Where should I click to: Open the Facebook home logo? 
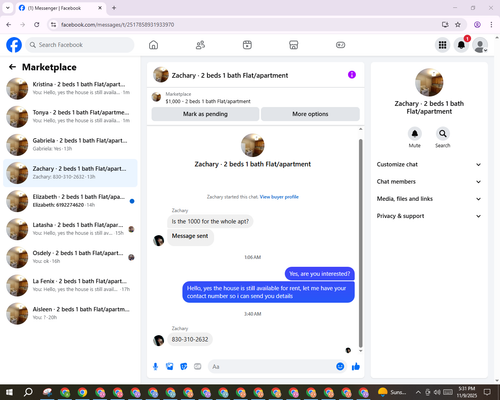click(14, 45)
